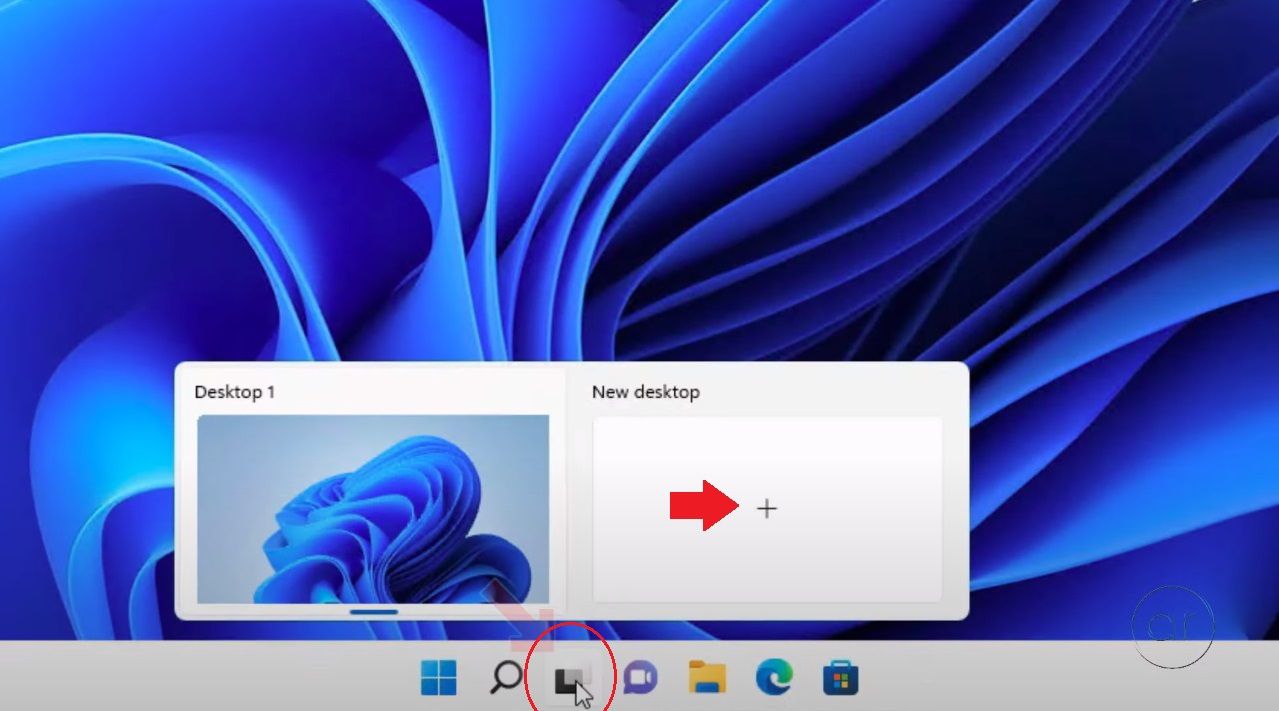Click the Task View taskbar icon
1279x711 pixels.
[x=573, y=679]
